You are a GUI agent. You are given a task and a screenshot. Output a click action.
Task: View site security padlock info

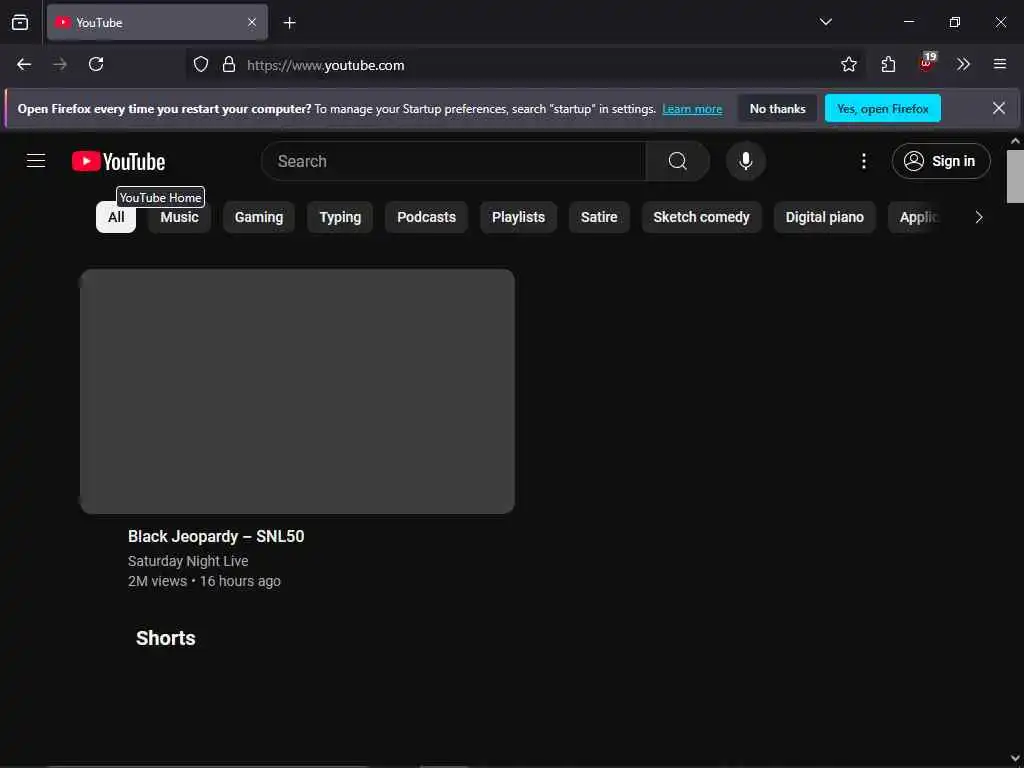229,65
